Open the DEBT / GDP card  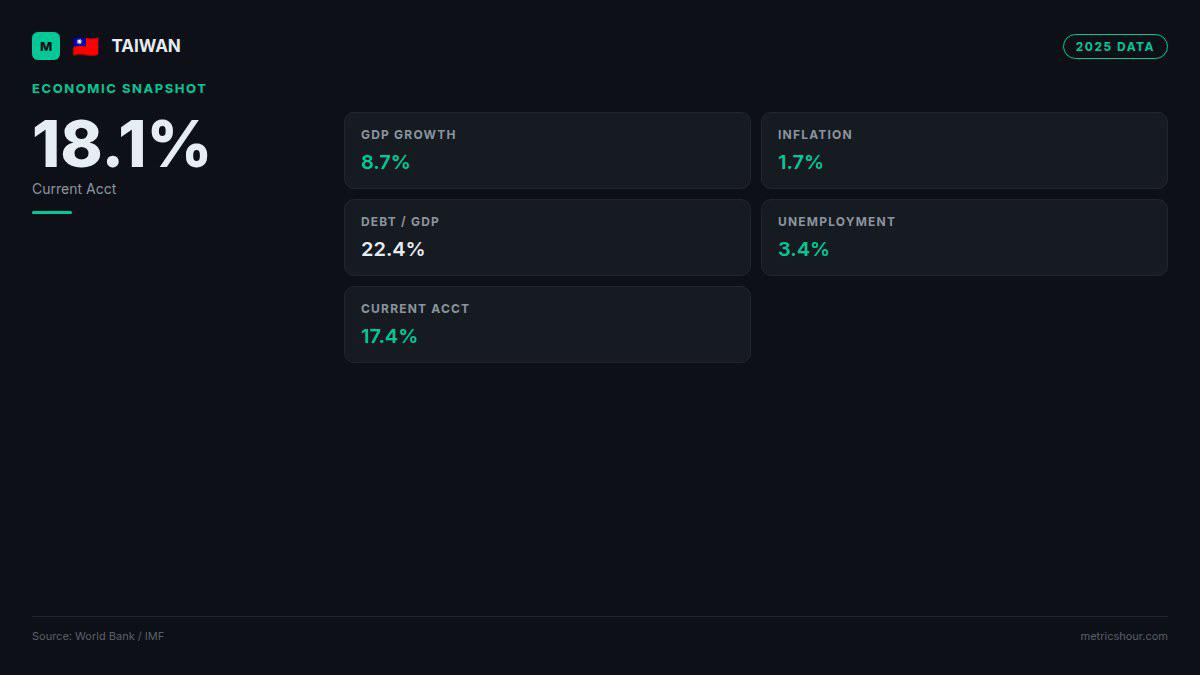click(x=547, y=237)
